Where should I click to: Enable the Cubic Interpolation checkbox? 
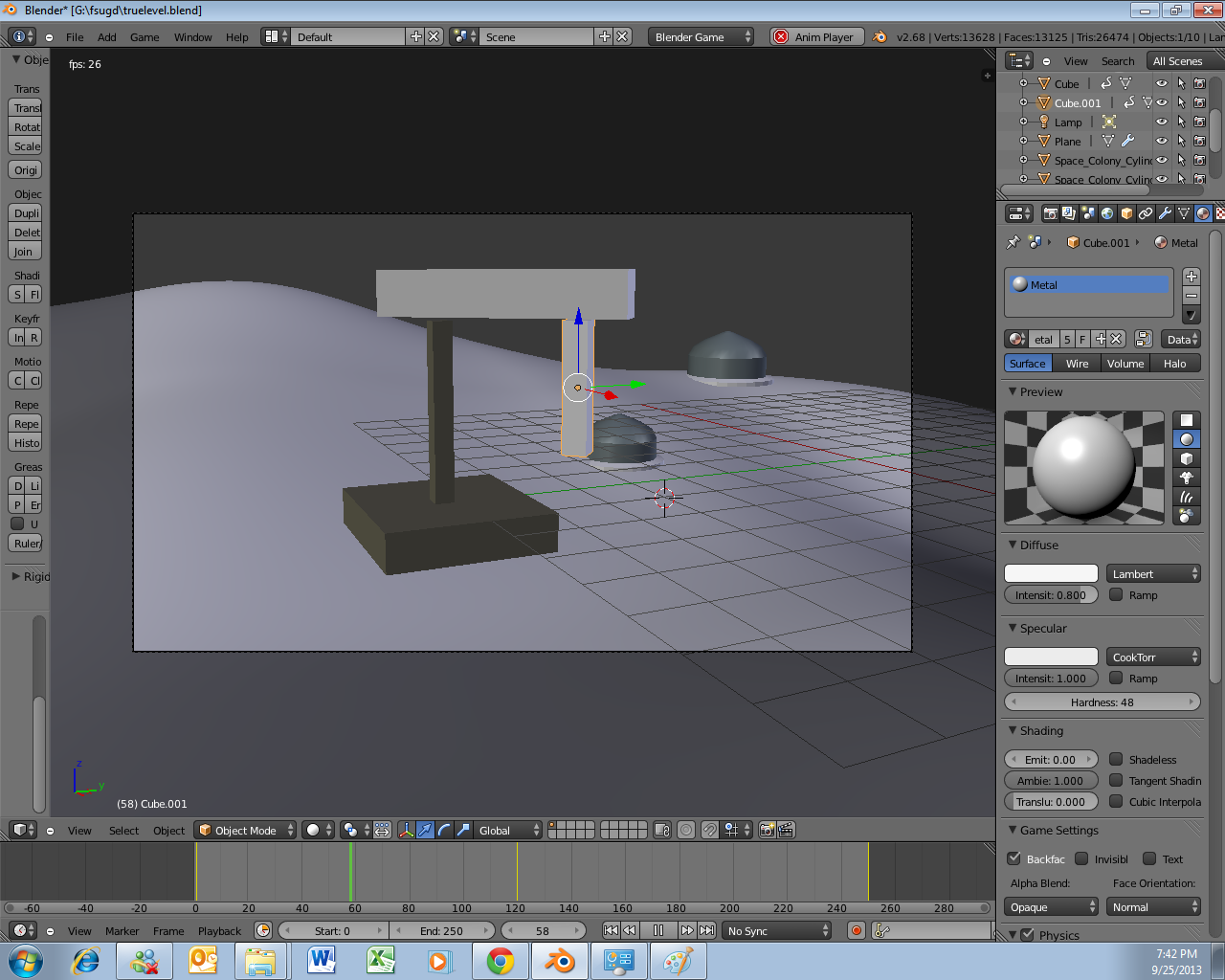pyautogui.click(x=1116, y=801)
